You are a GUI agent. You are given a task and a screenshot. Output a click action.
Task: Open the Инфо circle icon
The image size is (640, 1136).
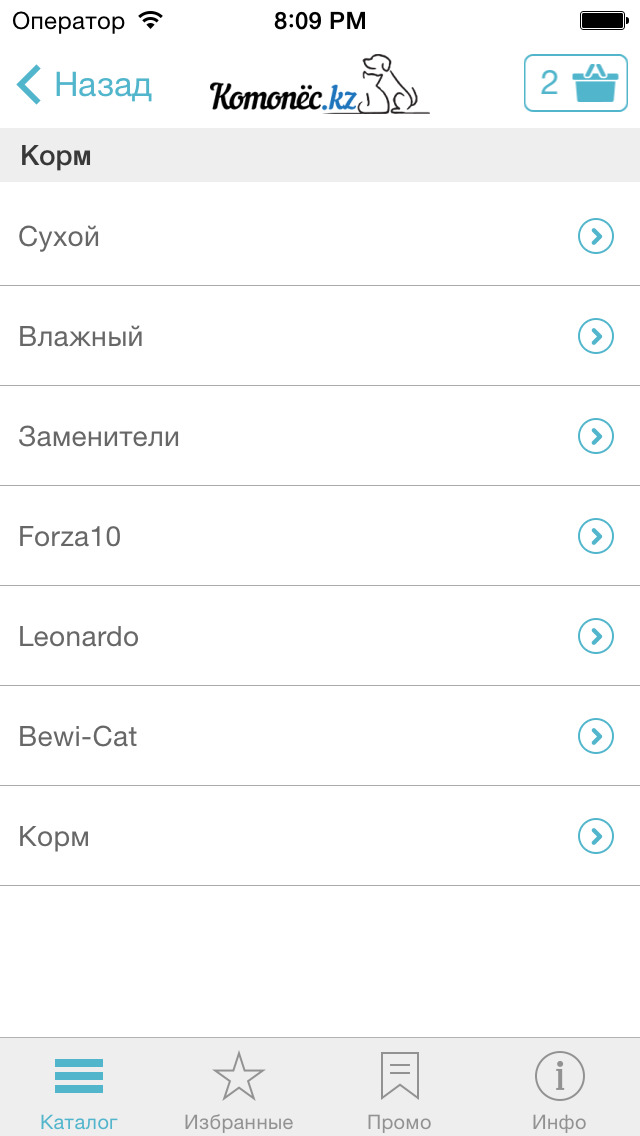click(x=559, y=1076)
